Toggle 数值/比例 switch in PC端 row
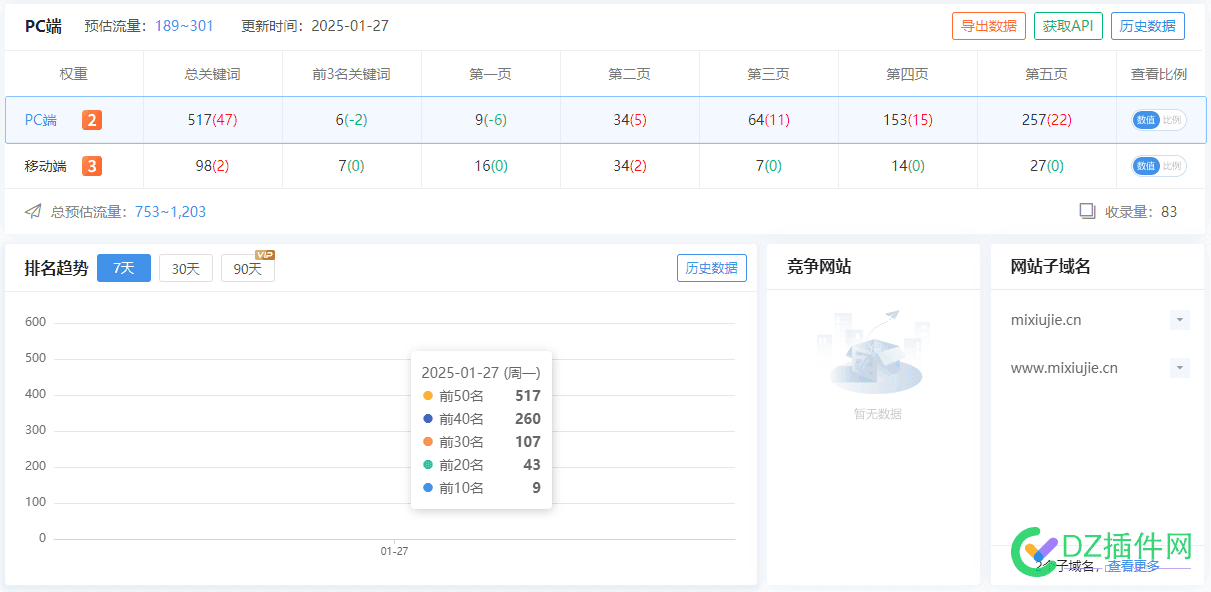 pos(1159,120)
